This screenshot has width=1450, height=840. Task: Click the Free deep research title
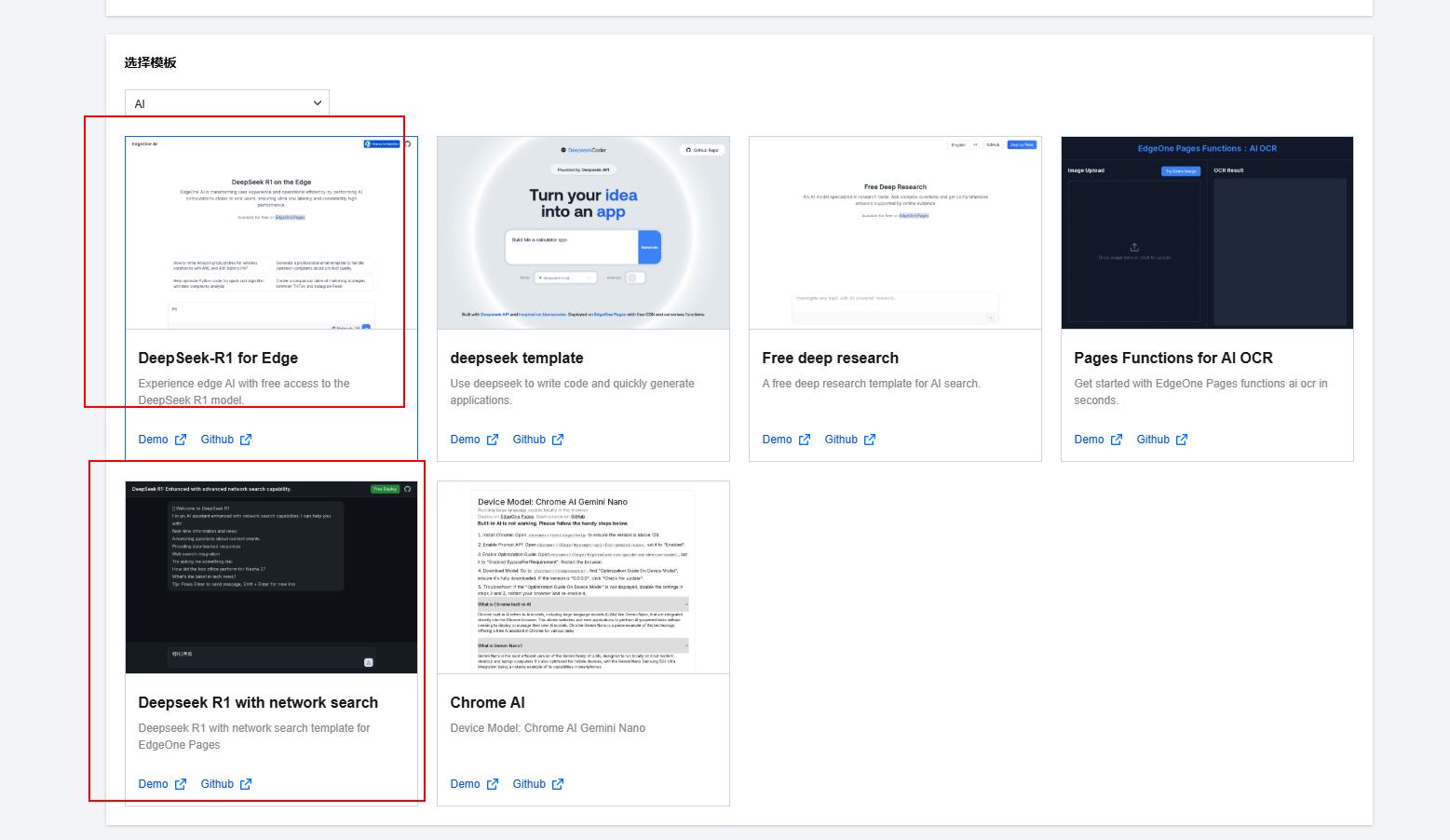[x=831, y=358]
